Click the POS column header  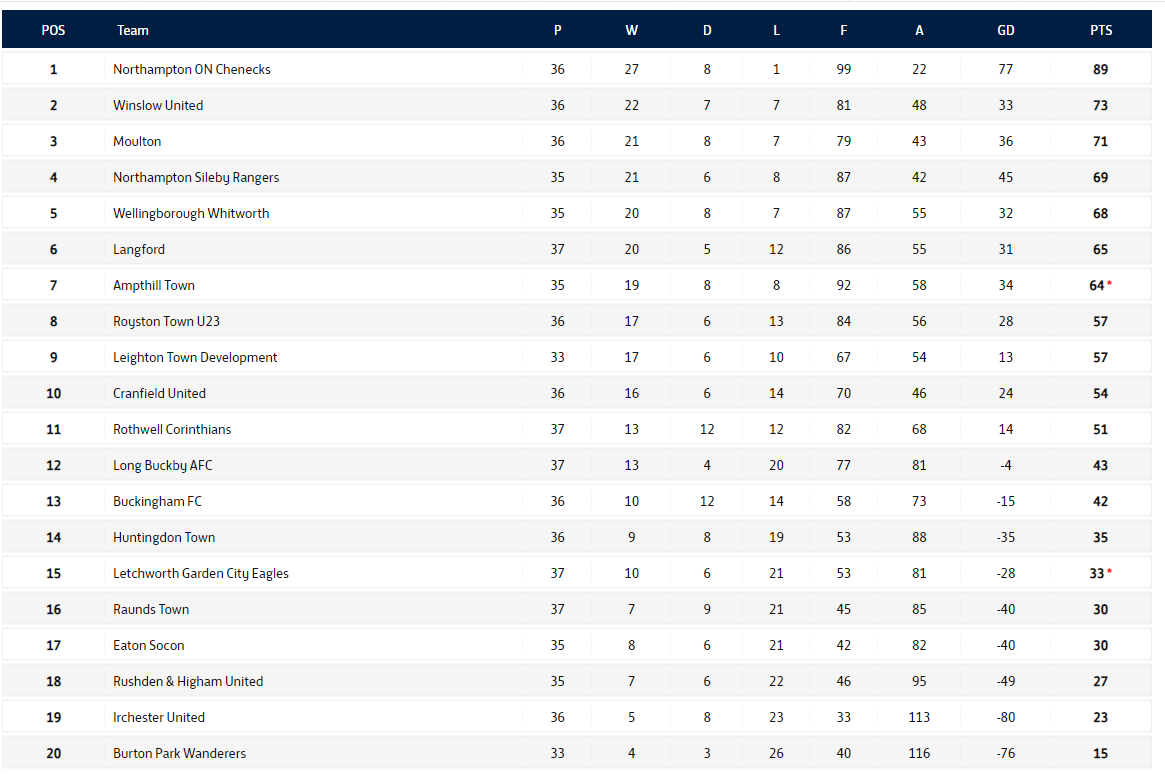coord(53,31)
